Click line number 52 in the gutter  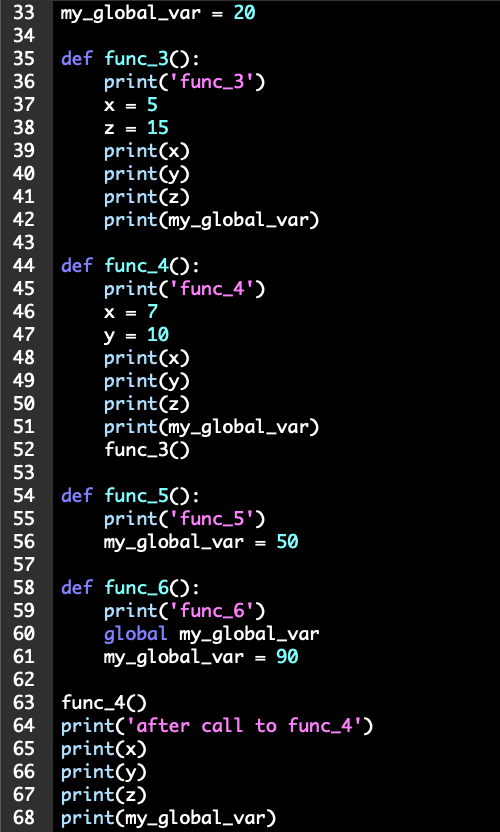pos(24,449)
